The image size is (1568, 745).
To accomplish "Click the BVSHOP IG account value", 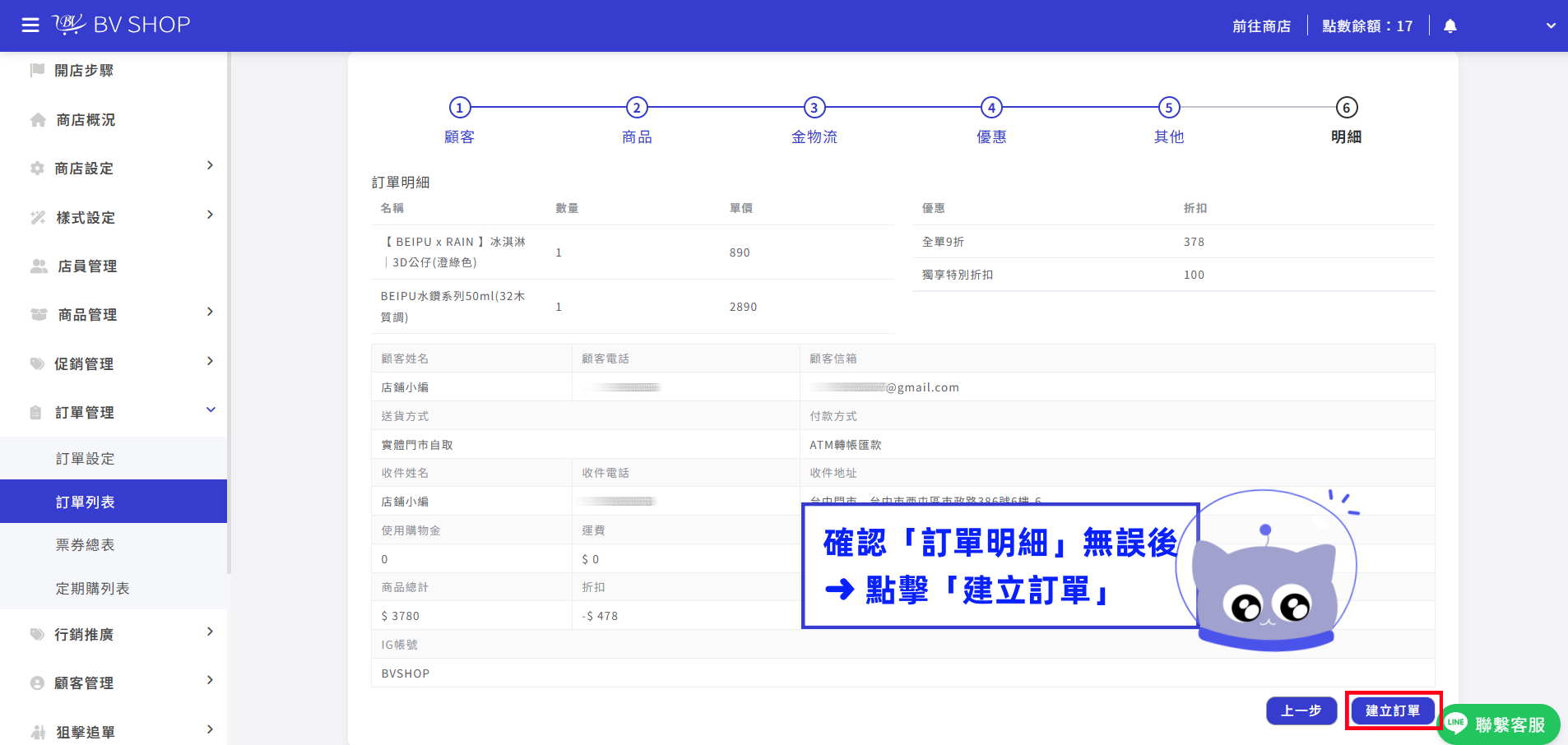I will (x=406, y=673).
